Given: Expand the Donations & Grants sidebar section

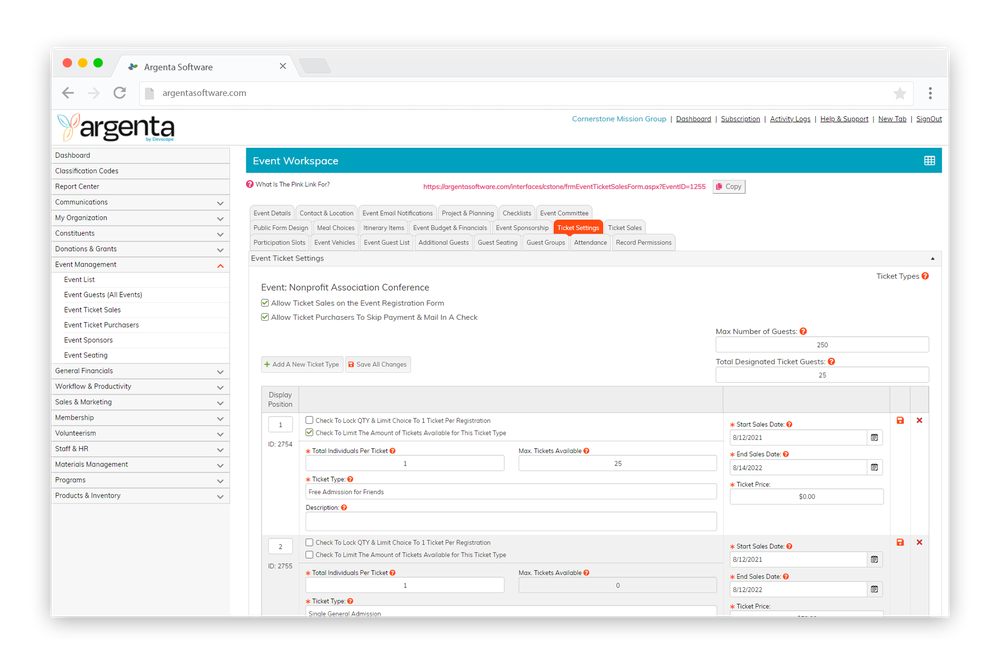Looking at the screenshot, I should click(140, 249).
